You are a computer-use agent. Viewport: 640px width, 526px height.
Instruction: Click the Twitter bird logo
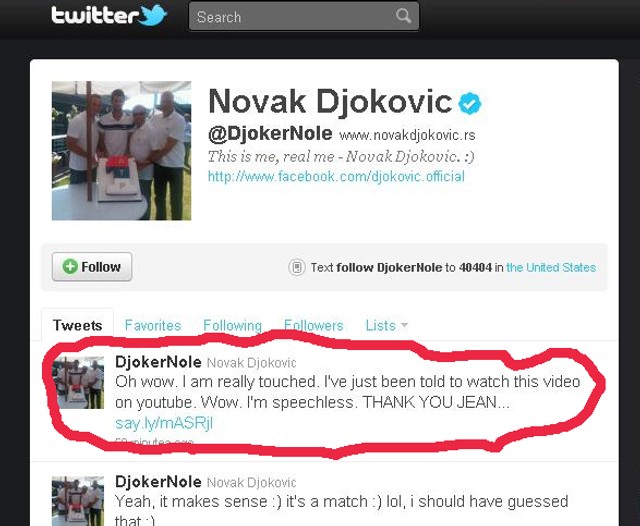[153, 16]
